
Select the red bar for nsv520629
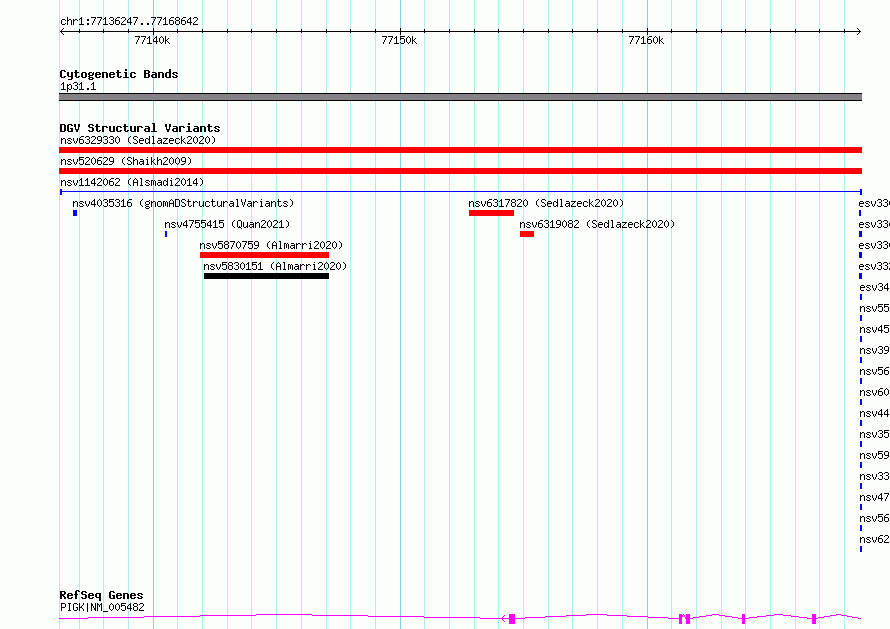pyautogui.click(x=460, y=171)
